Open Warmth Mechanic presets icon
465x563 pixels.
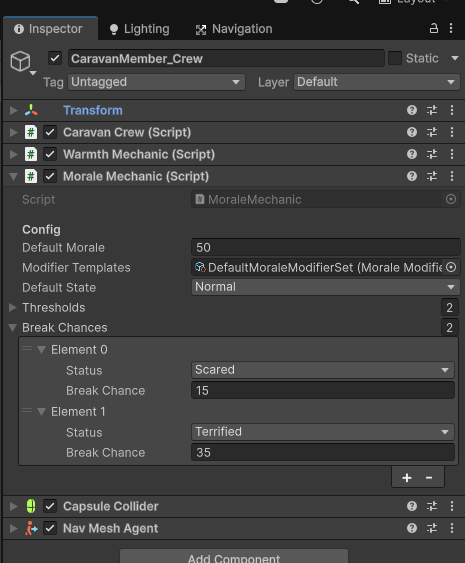(x=432, y=154)
